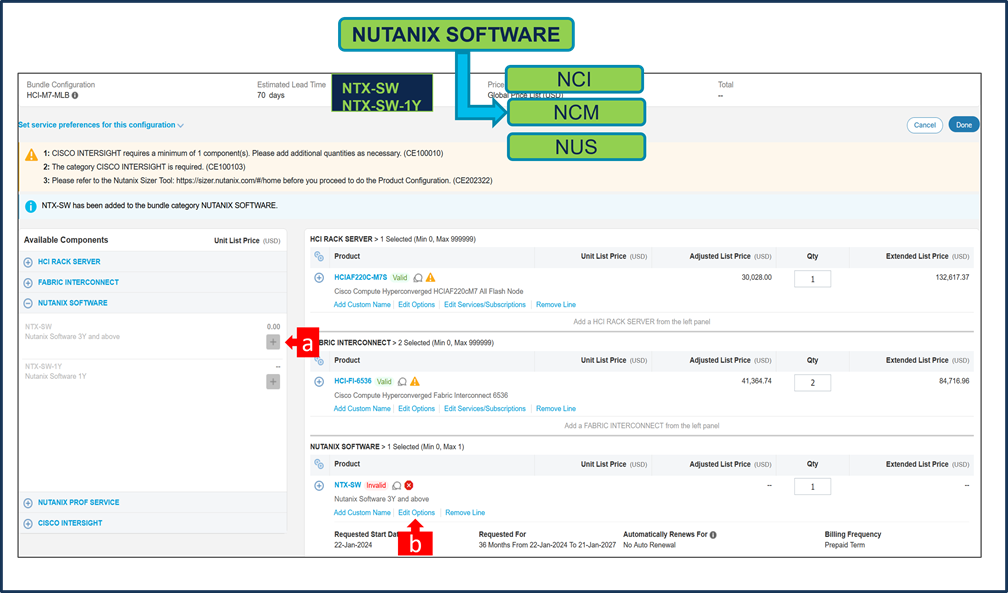Click Edit Services/Subscriptions for HCI-FI-6536
Screen dimensions: 1008x593
coord(485,408)
